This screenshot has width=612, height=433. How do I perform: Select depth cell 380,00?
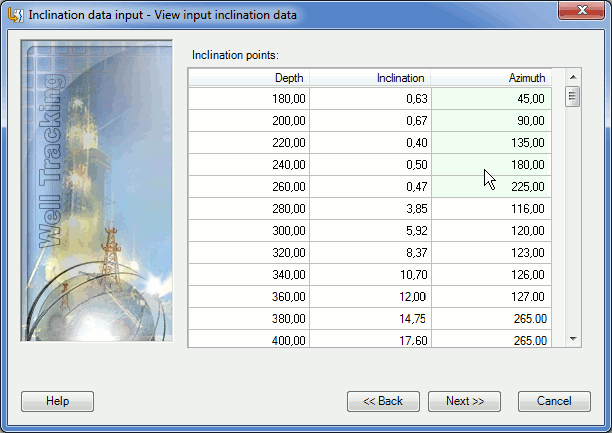tap(249, 319)
